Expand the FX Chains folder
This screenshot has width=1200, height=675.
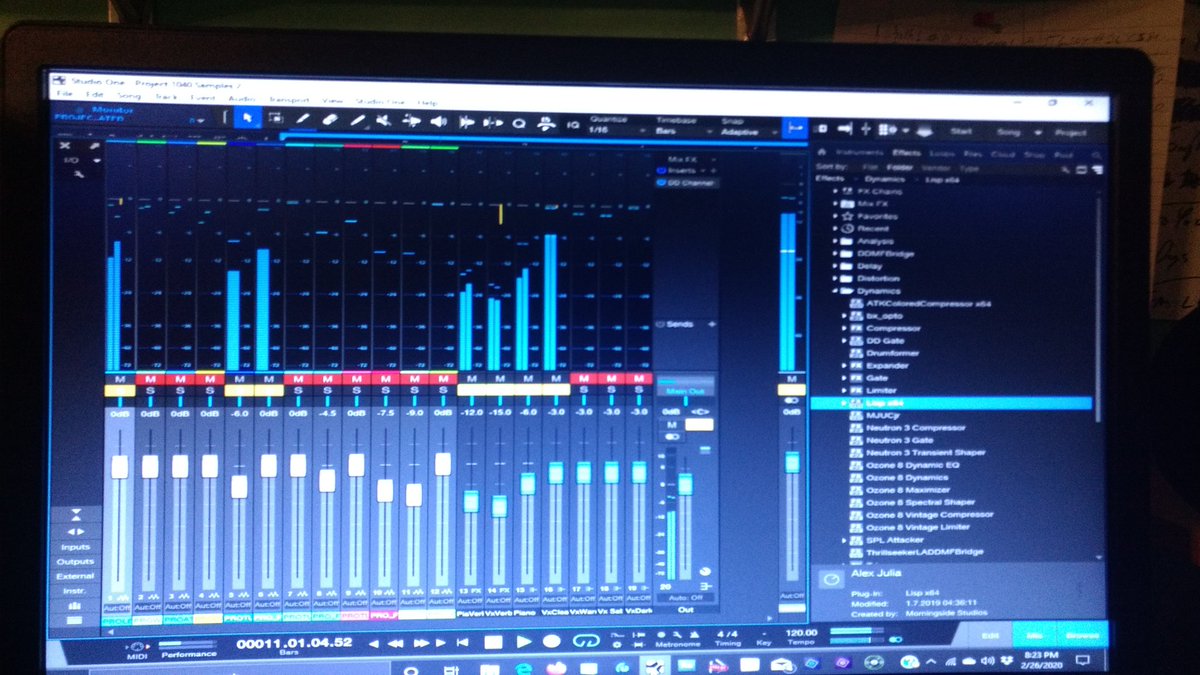[x=836, y=190]
